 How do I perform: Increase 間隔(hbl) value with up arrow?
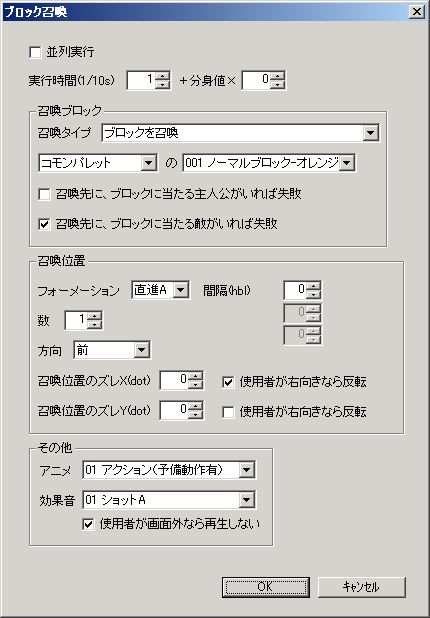314,286
